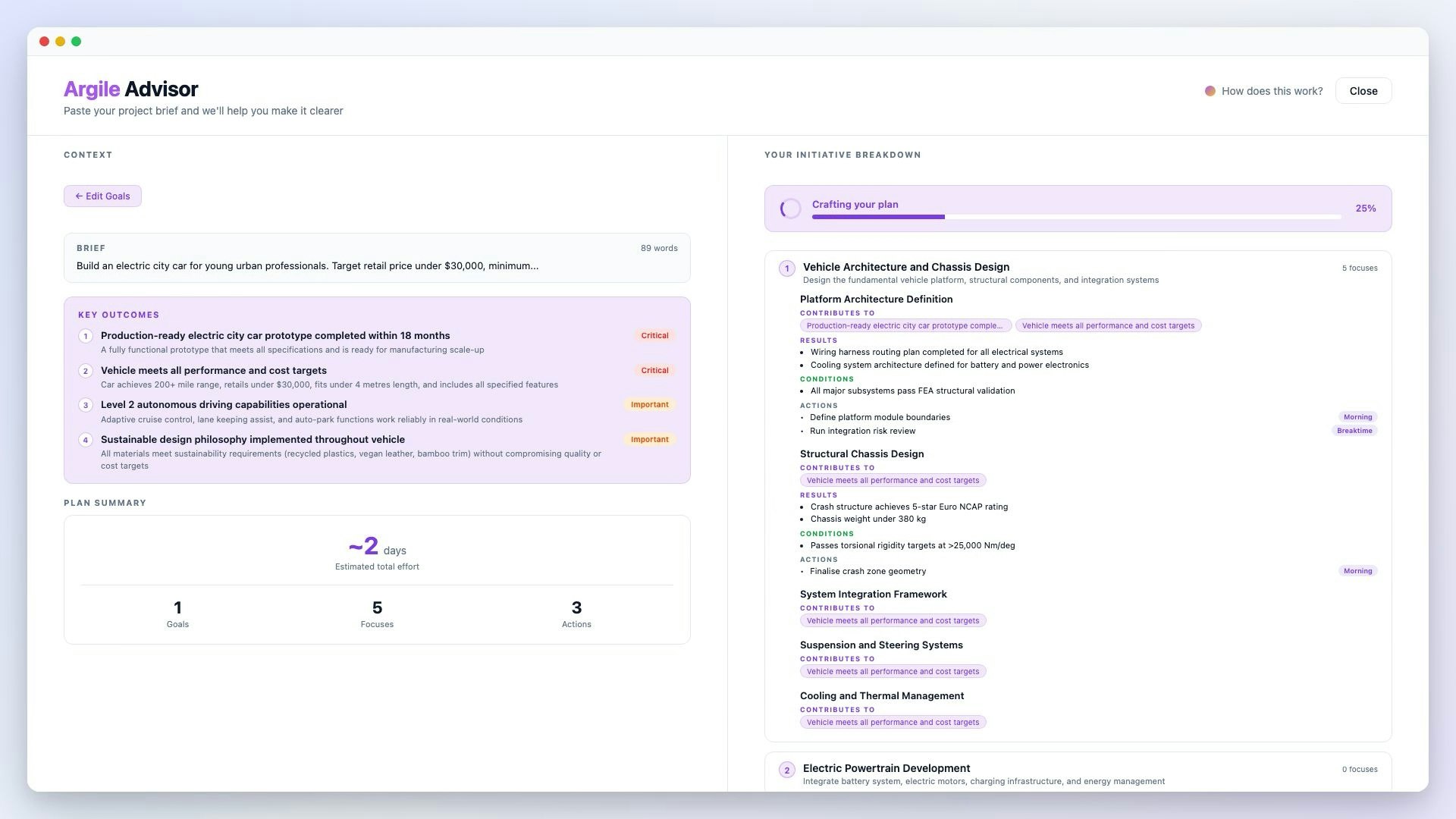
Task: Click the crafting plan spinner icon
Action: [790, 209]
